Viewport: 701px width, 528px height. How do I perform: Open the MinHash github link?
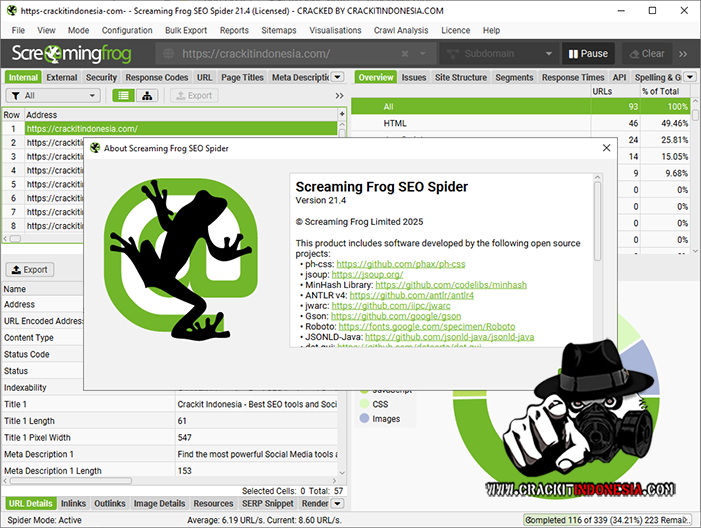451,285
